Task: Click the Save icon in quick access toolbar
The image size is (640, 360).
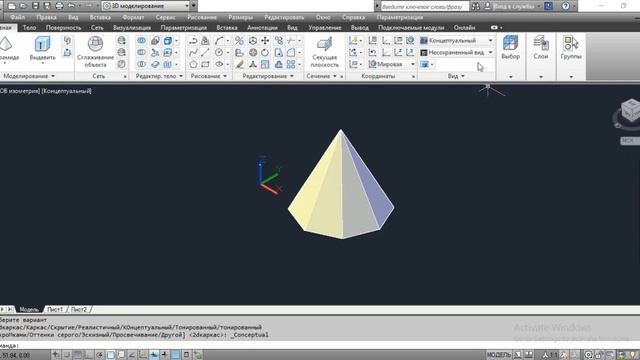Action: click(x=36, y=6)
